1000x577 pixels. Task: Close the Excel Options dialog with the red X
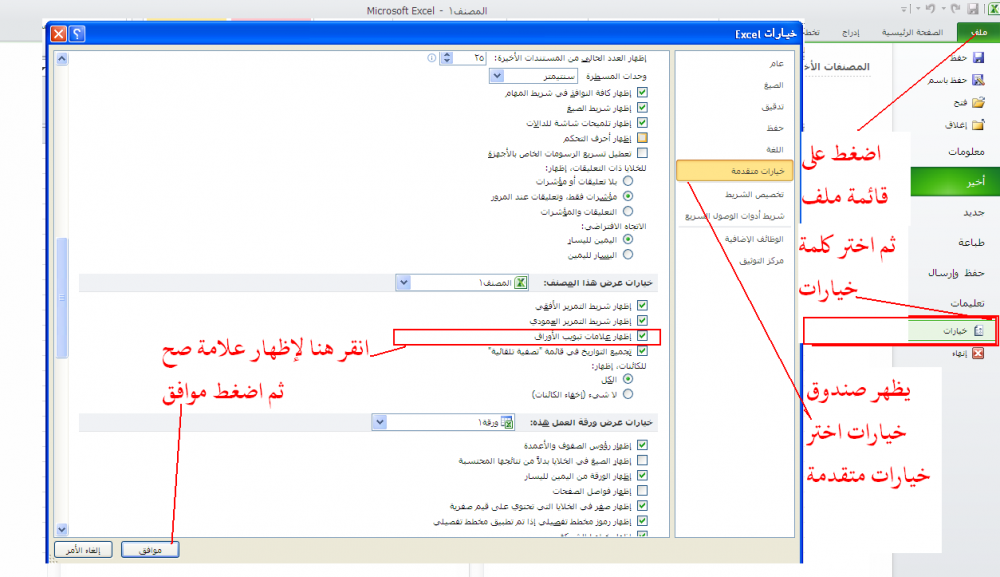(x=58, y=34)
